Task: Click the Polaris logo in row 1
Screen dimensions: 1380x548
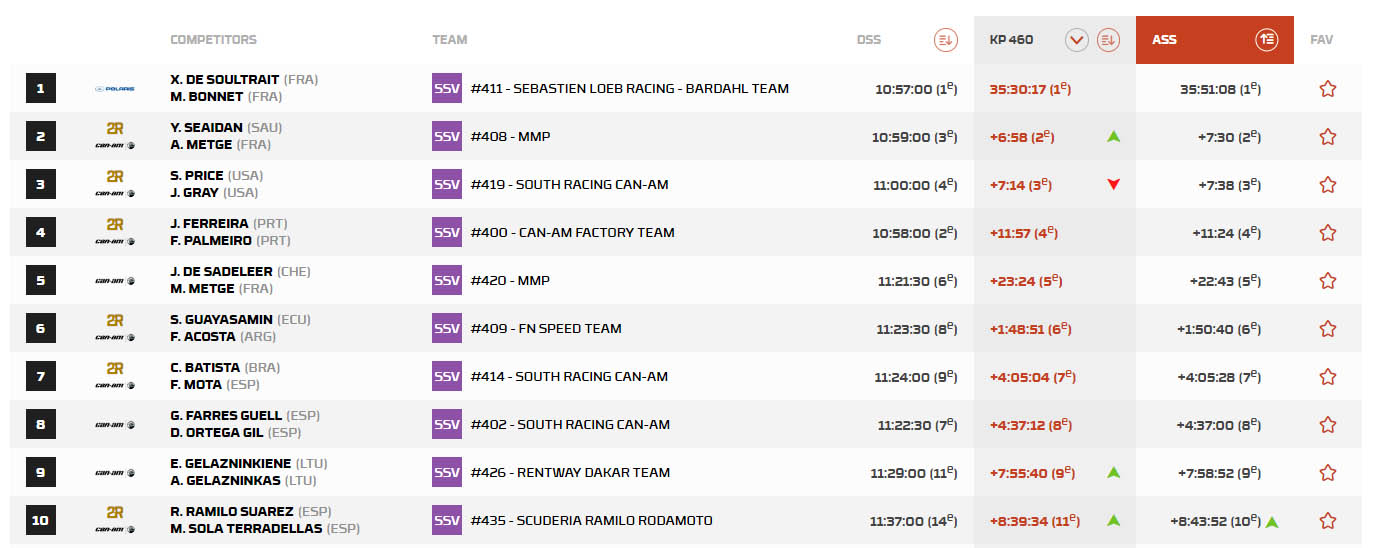Action: [115, 89]
